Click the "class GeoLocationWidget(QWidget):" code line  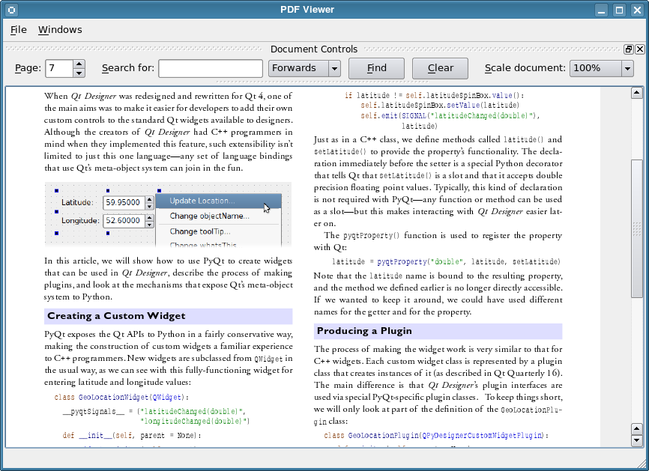coord(122,397)
